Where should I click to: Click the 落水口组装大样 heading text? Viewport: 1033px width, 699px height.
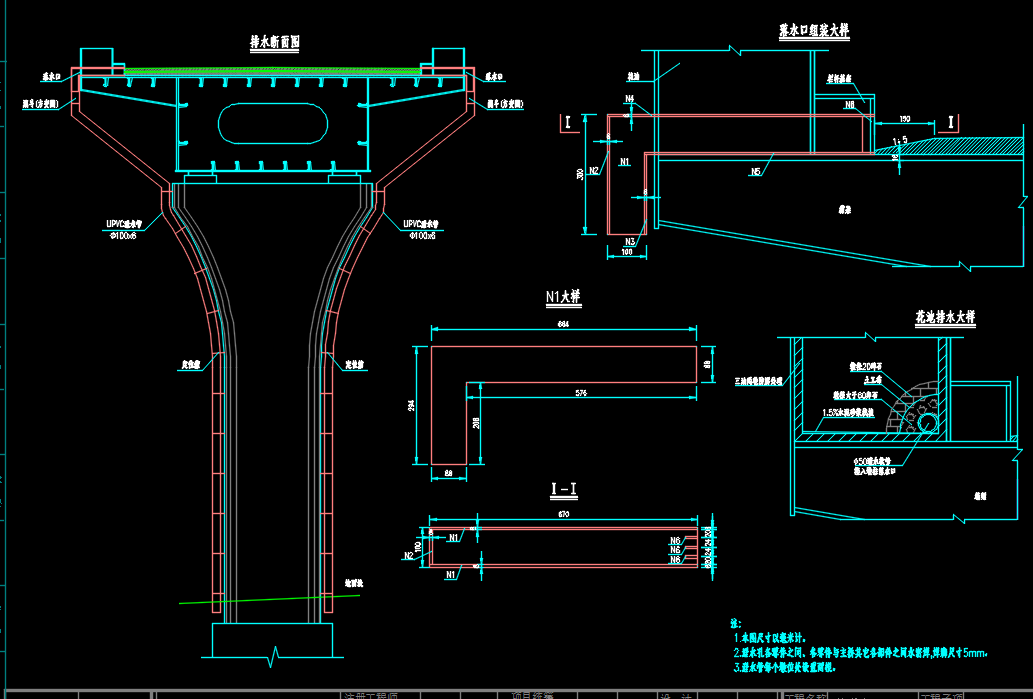pyautogui.click(x=813, y=31)
